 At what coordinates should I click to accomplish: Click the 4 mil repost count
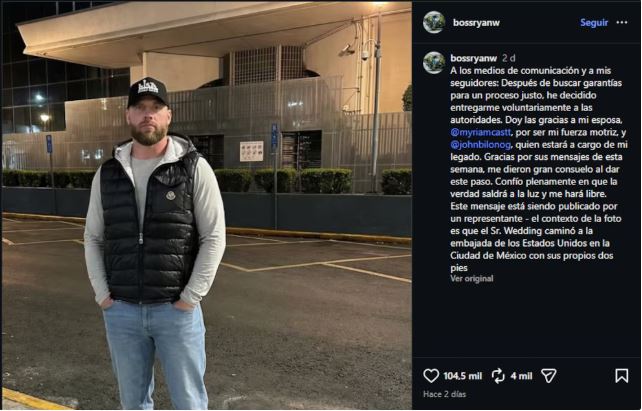pyautogui.click(x=521, y=376)
